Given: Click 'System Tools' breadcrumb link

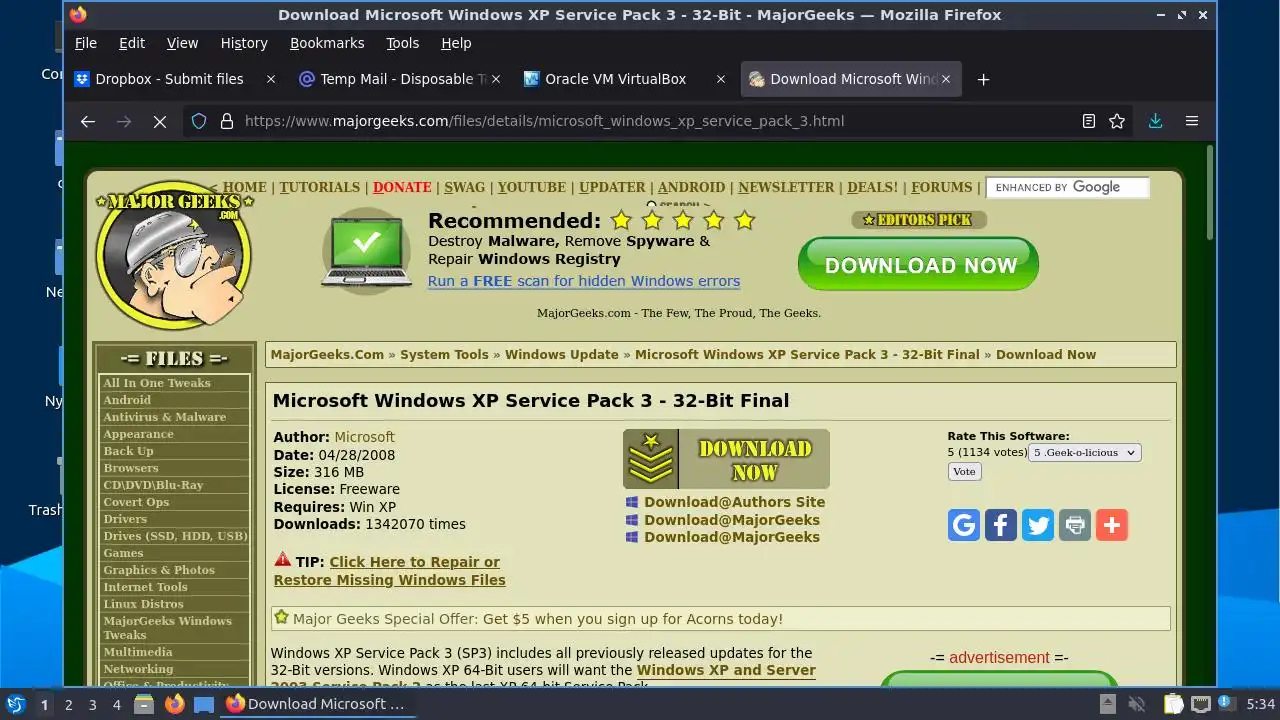Looking at the screenshot, I should [x=444, y=354].
